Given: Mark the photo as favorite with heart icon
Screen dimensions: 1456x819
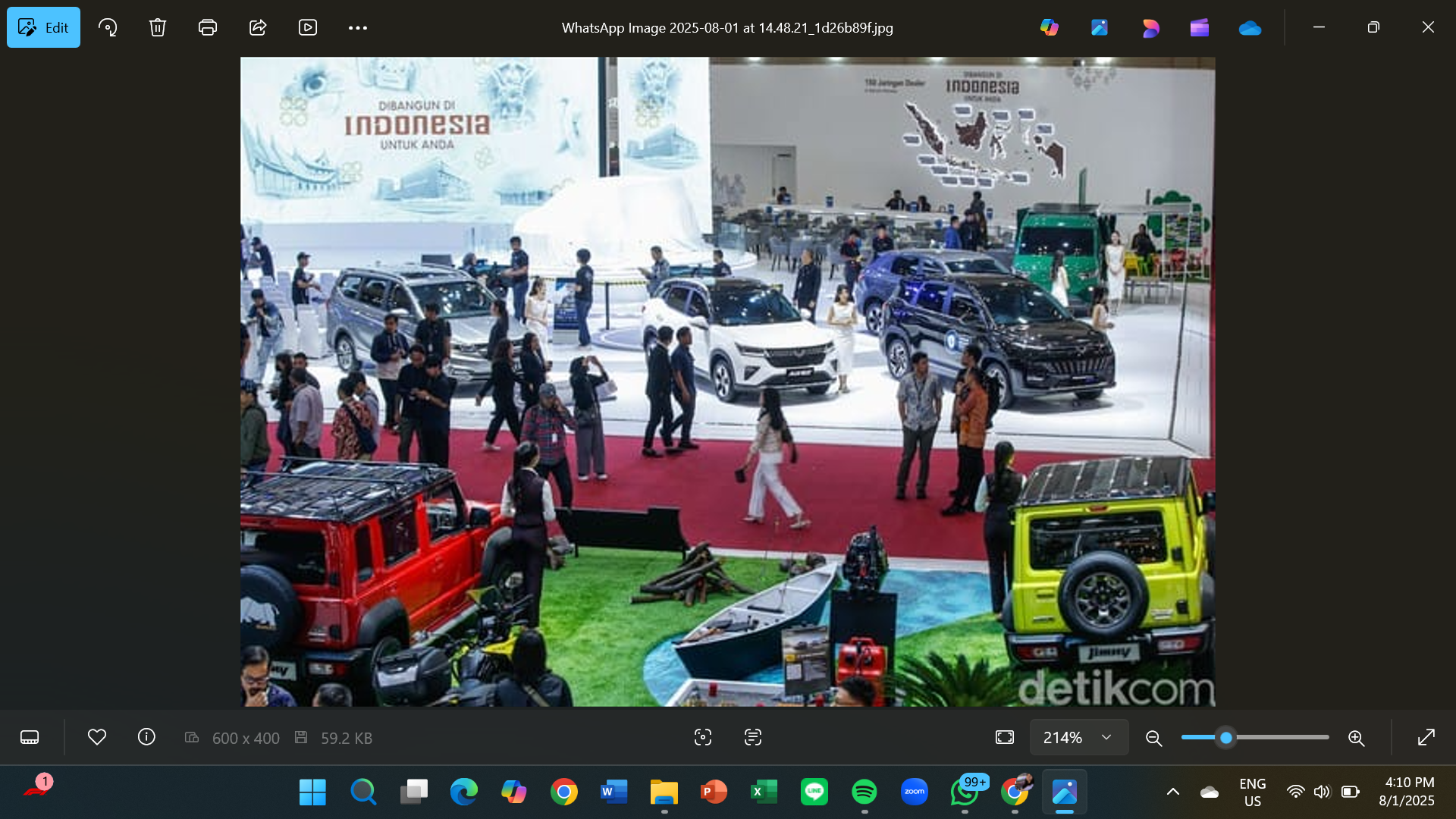Looking at the screenshot, I should pos(97,737).
